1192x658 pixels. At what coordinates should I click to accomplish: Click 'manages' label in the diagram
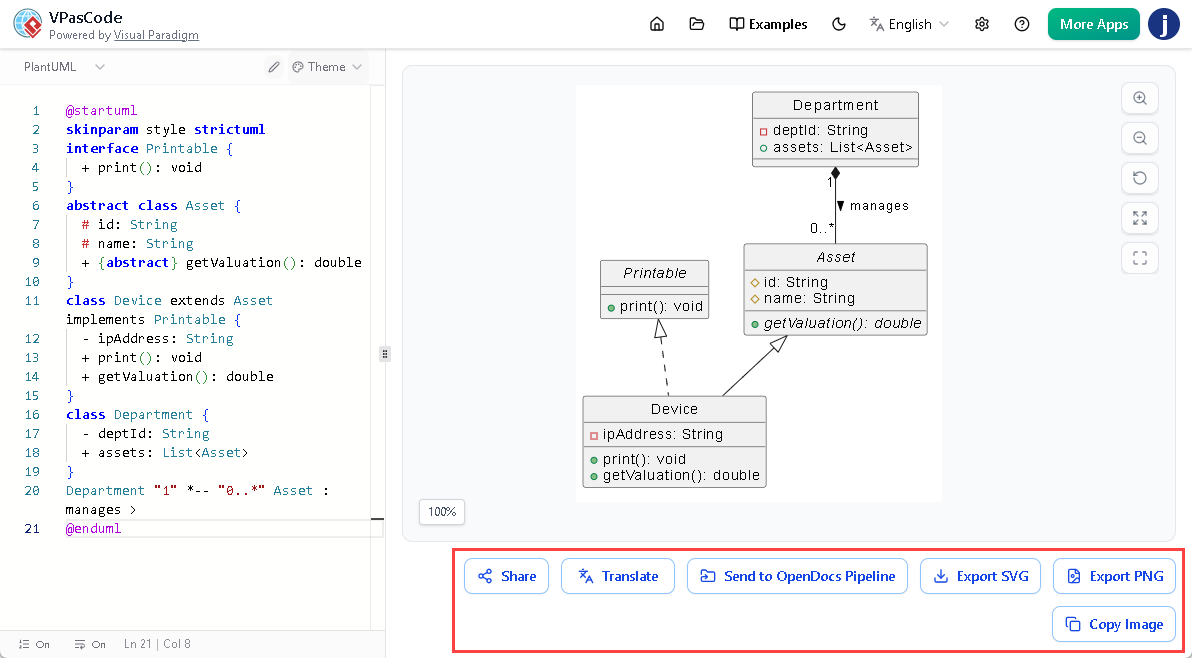coord(879,206)
